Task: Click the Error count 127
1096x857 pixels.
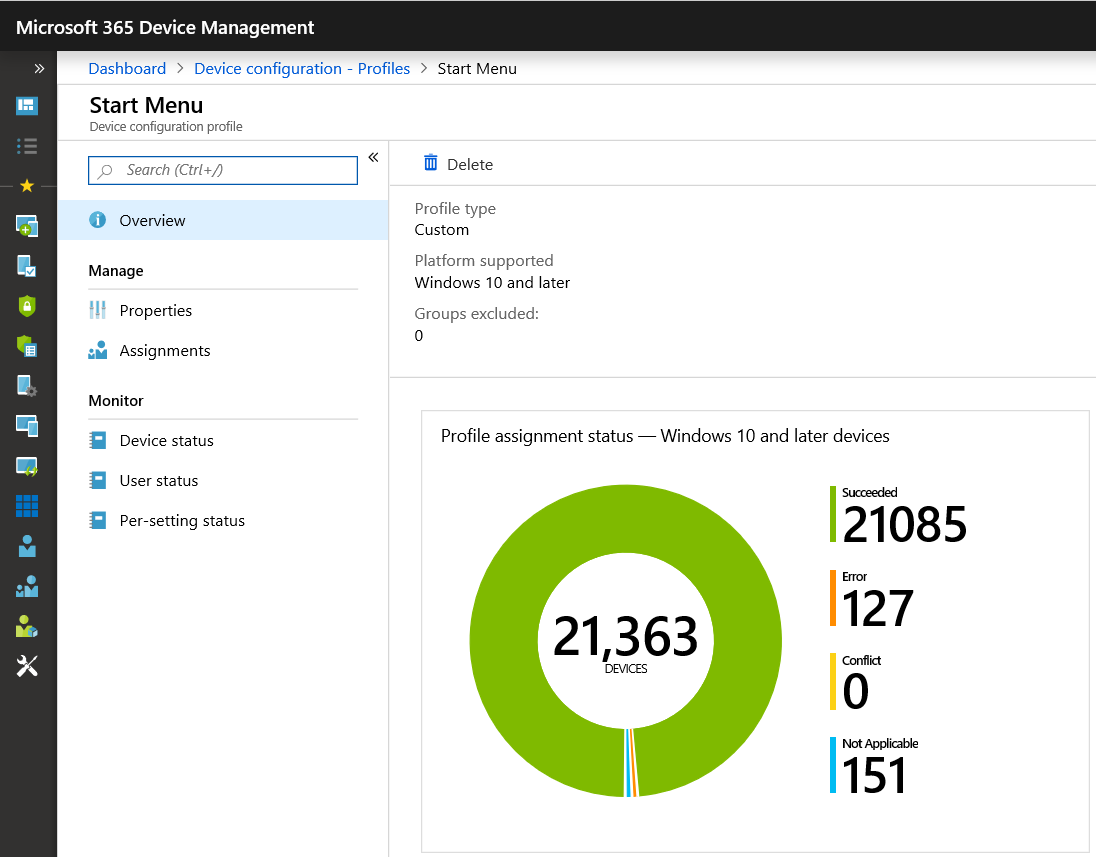Action: coord(878,609)
